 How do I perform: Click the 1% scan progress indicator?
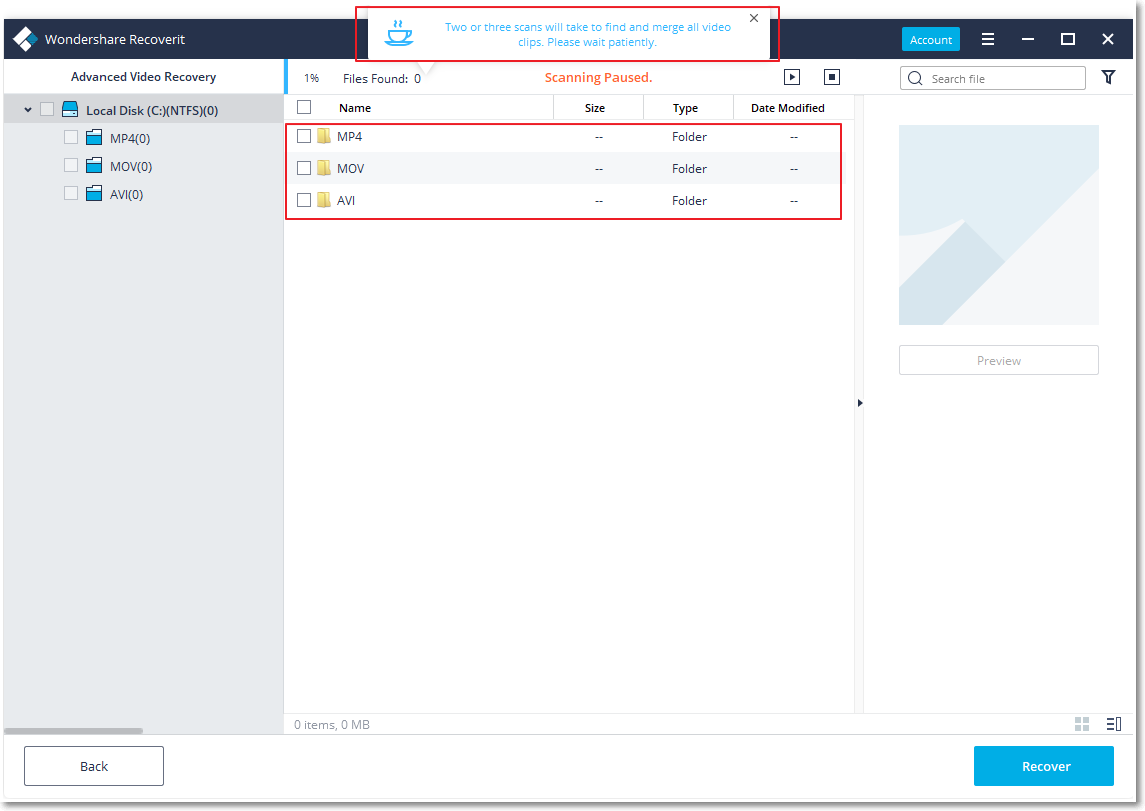coord(312,78)
